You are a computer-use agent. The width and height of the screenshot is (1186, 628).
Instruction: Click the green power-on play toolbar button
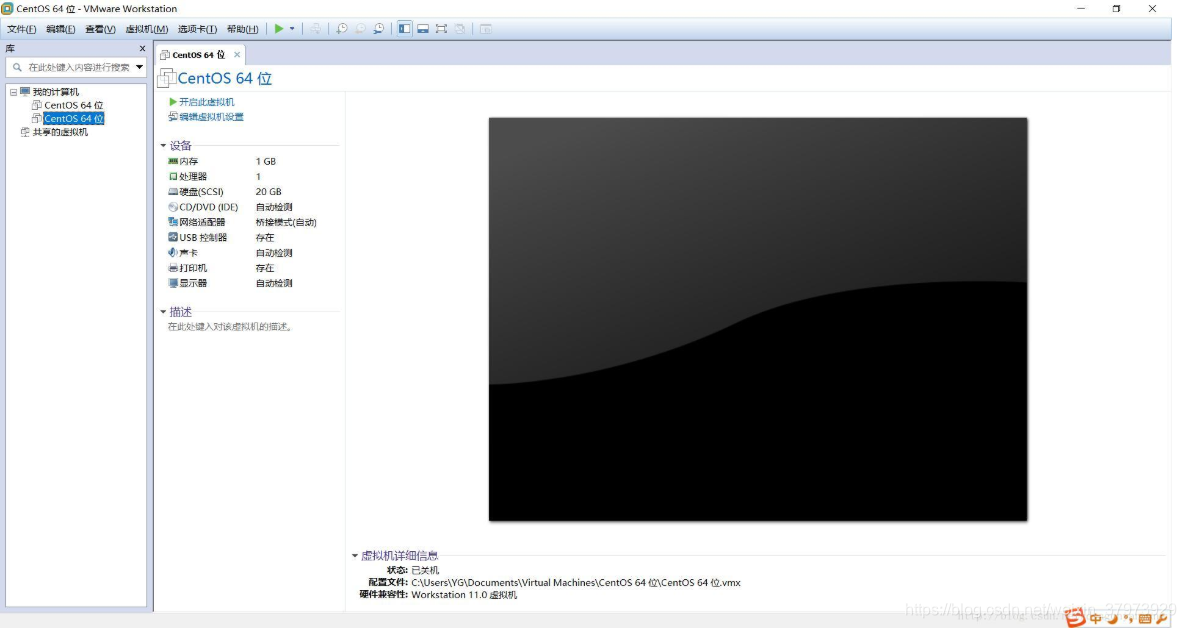pos(279,29)
